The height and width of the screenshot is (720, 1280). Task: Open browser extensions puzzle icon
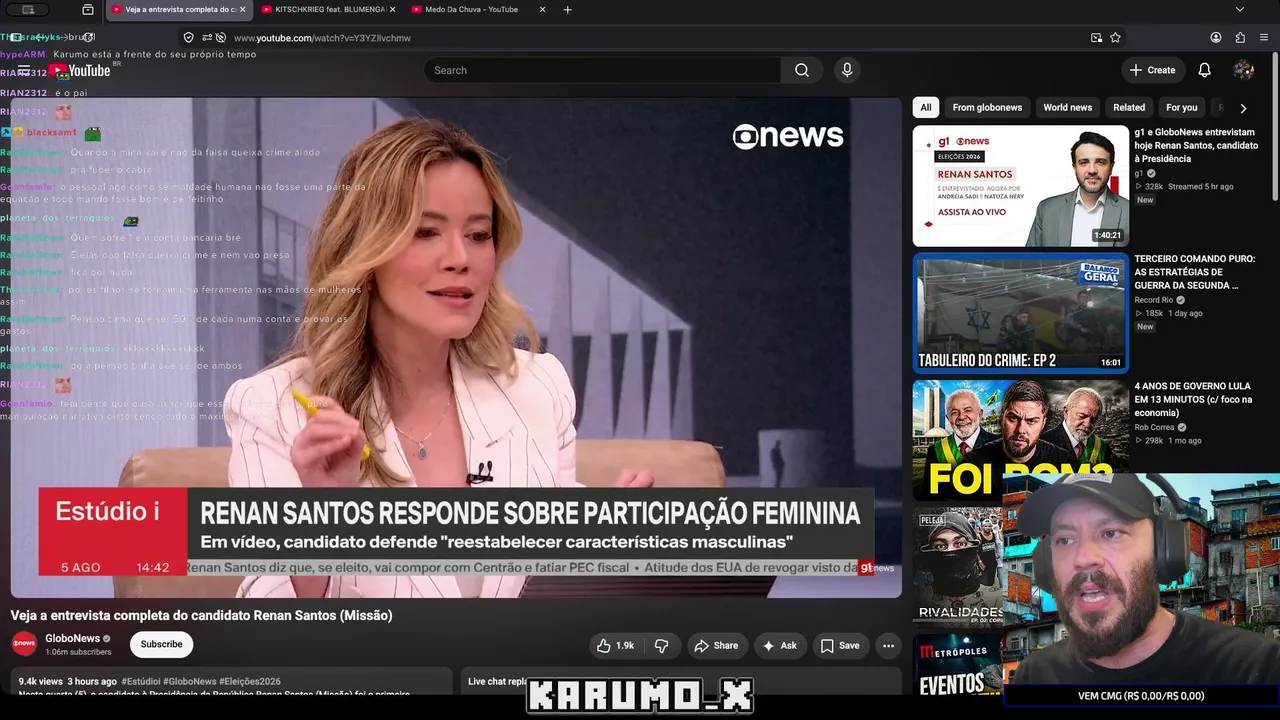tap(1240, 38)
